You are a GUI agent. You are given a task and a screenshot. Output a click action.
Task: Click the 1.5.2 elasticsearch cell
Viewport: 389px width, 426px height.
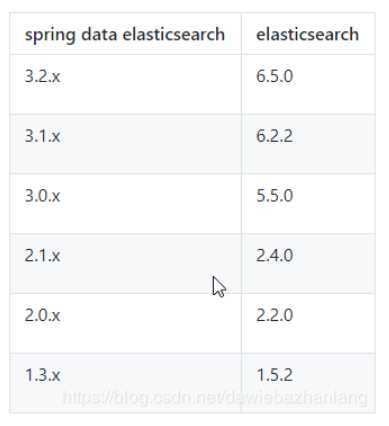308,383
